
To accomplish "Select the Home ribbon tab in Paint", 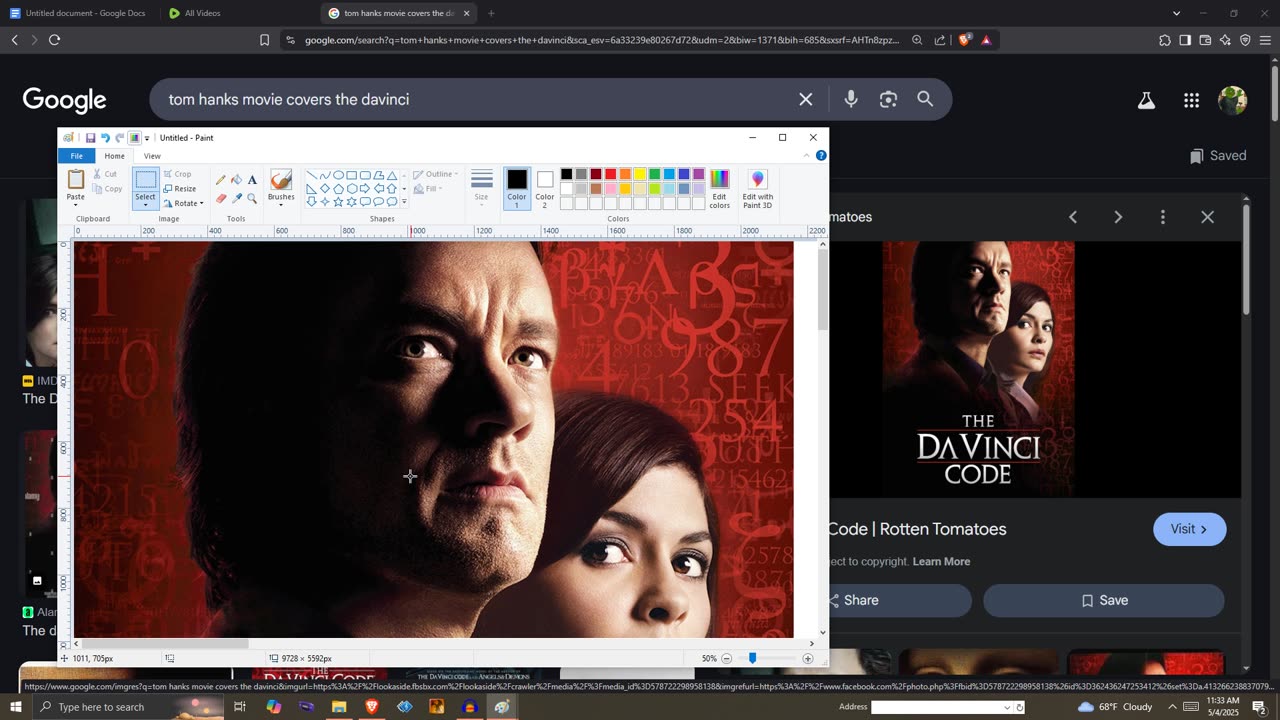I will tap(115, 156).
